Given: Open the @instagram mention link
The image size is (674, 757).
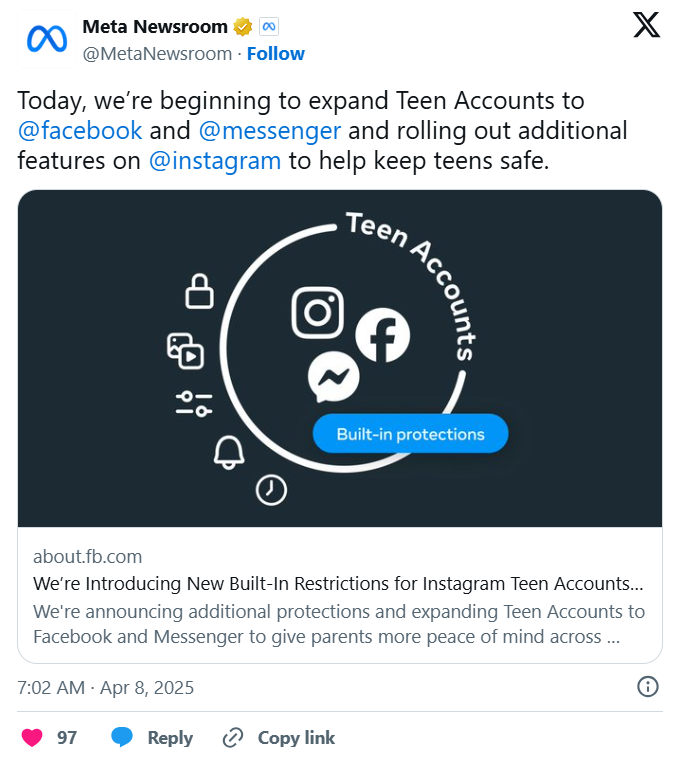Looking at the screenshot, I should pyautogui.click(x=214, y=161).
